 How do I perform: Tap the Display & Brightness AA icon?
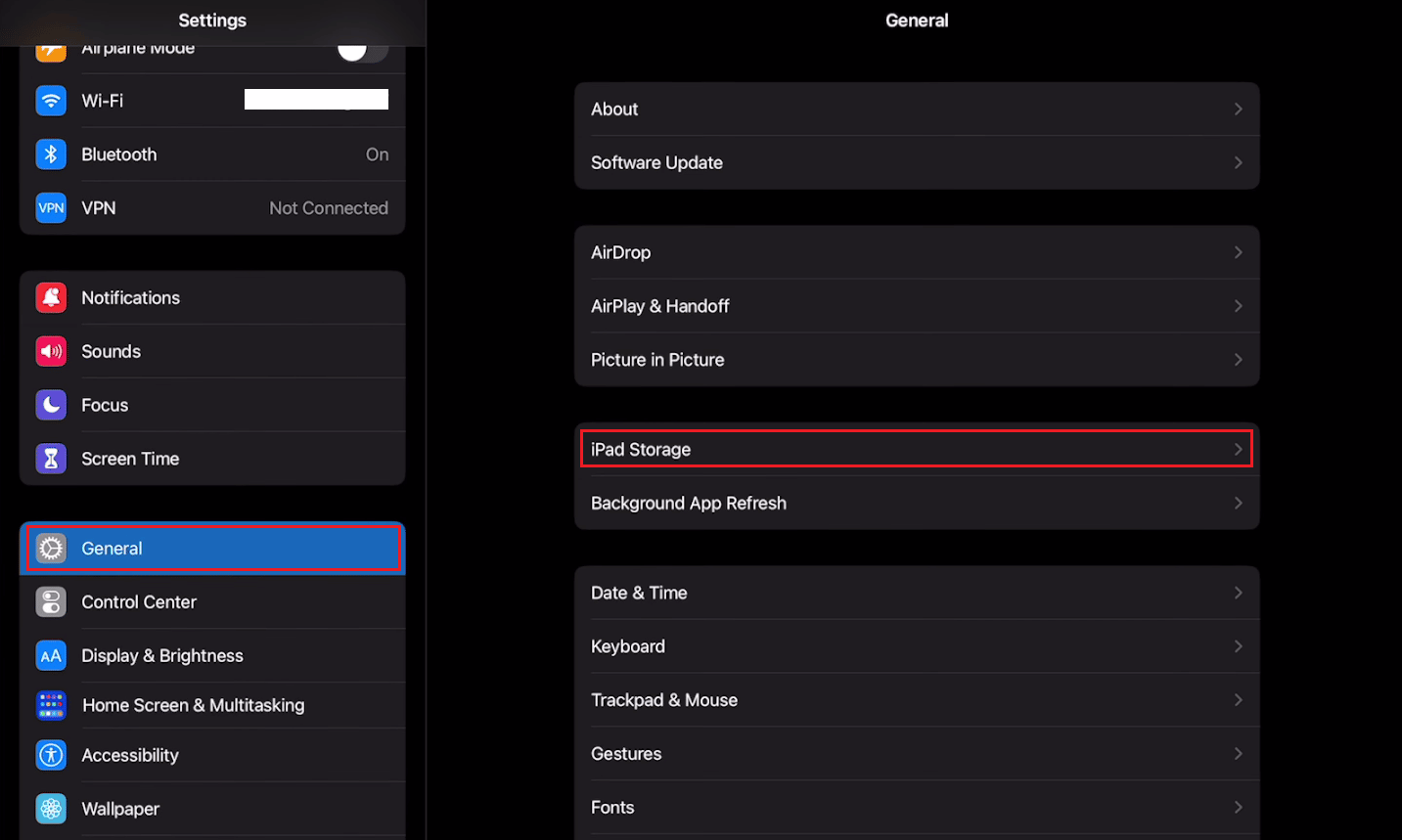pos(51,656)
